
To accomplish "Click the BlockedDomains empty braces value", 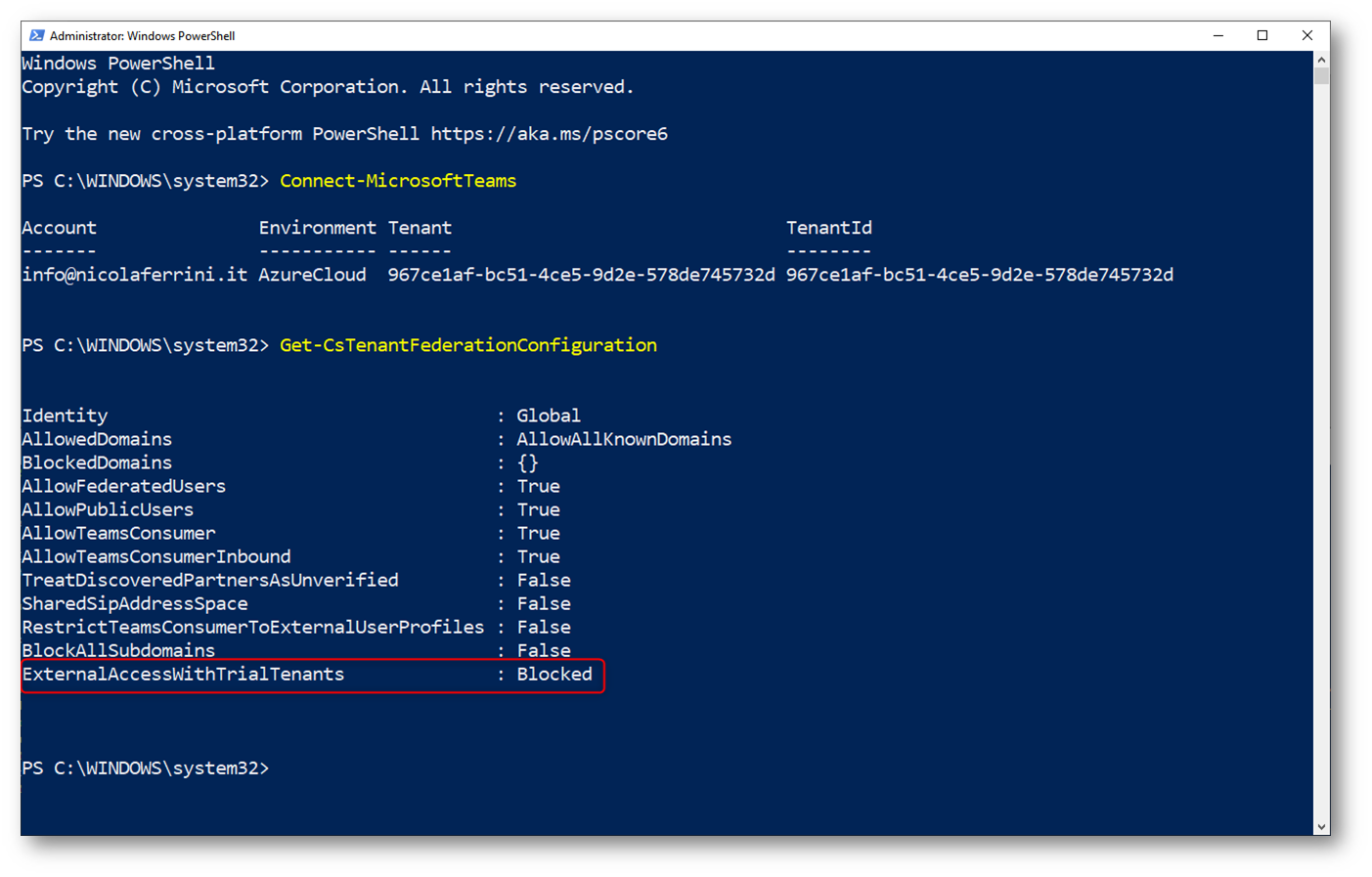I will tap(527, 462).
